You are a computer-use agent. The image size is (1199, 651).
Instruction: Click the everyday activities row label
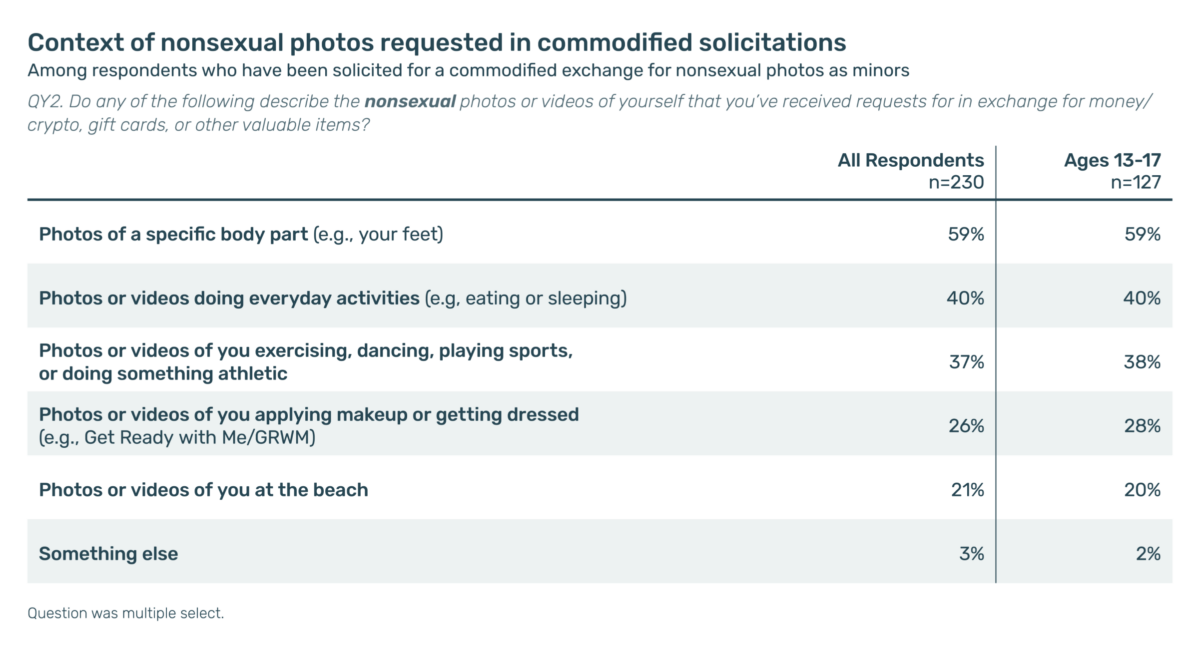pos(333,298)
